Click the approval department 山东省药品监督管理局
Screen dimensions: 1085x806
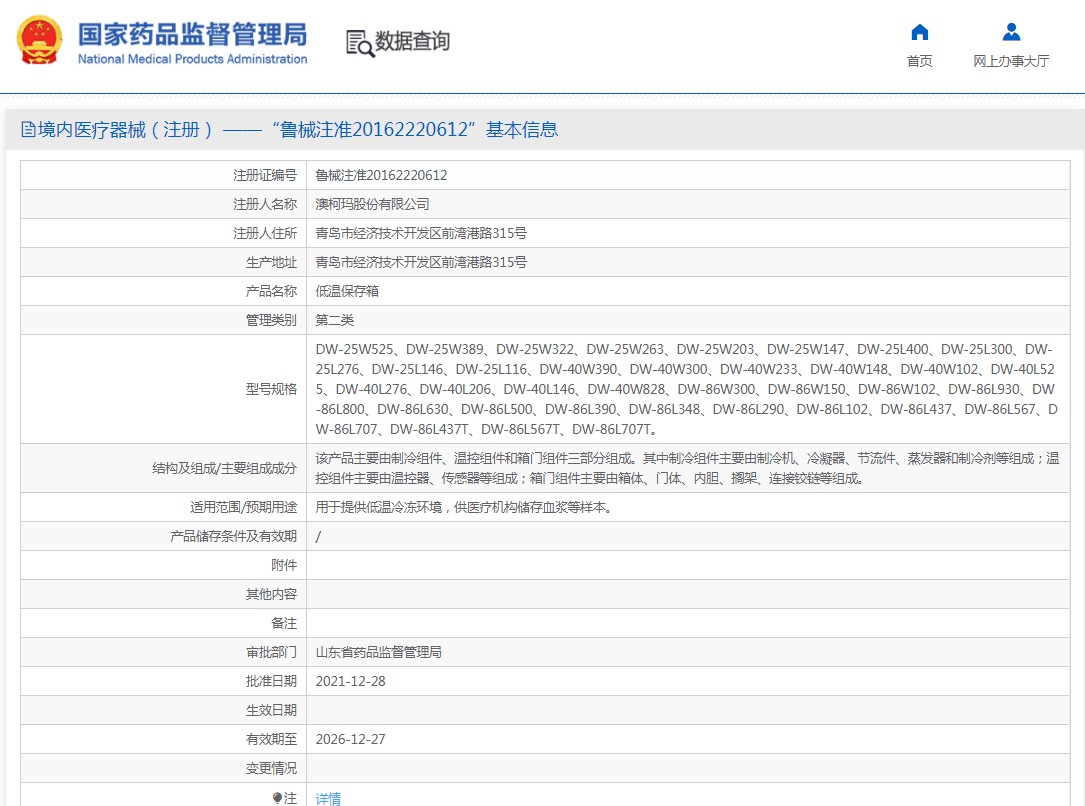[x=378, y=652]
